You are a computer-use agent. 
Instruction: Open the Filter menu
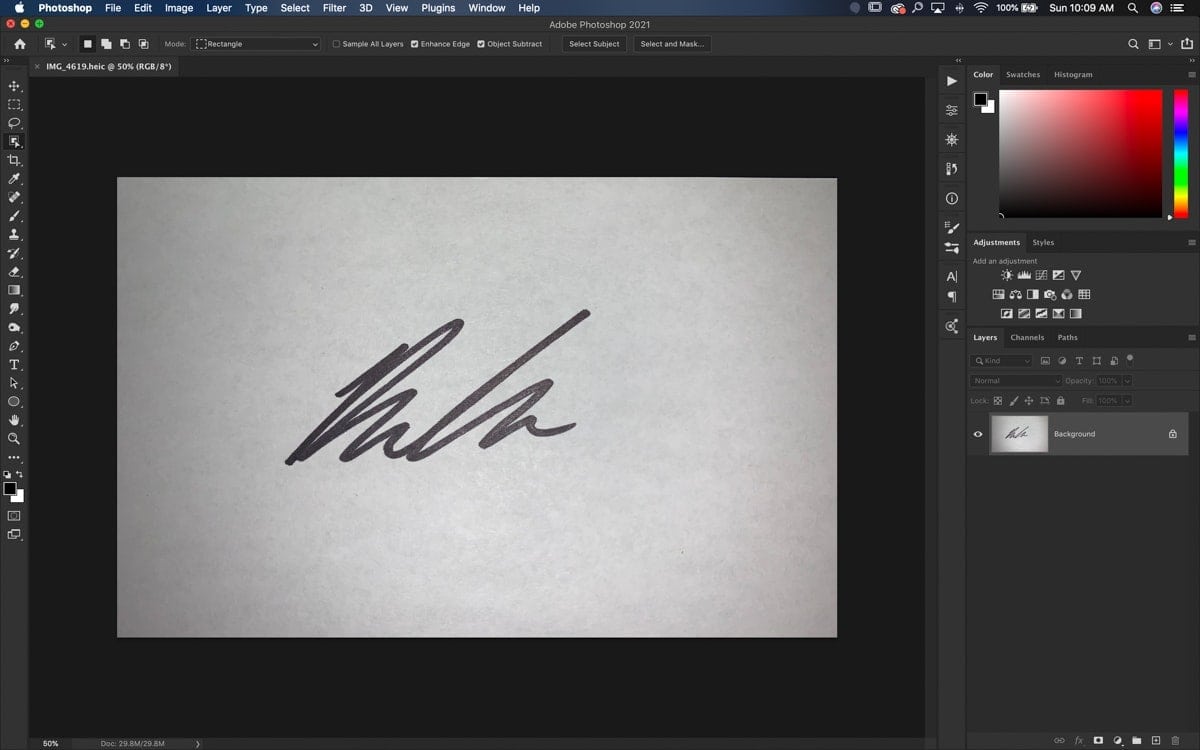(334, 8)
